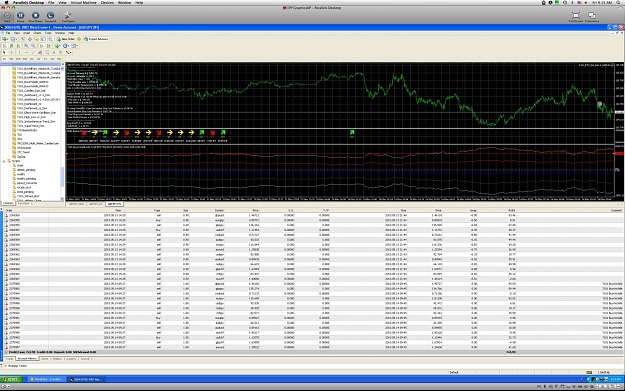Click Parallels Pause icon
The width and height of the screenshot is (625, 391).
[20, 16]
